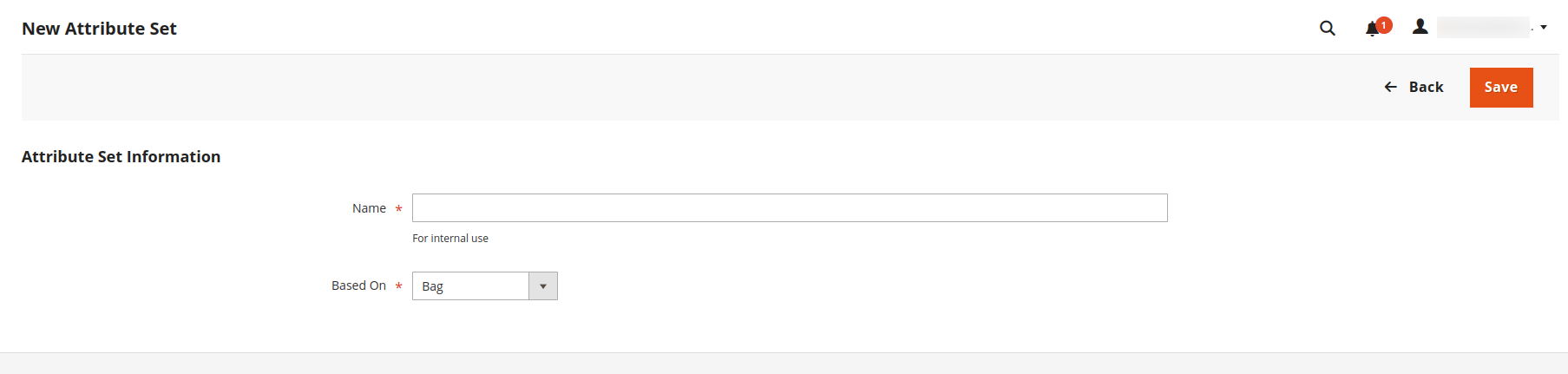
Task: Click the New Attribute Set page title
Action: coord(99,29)
